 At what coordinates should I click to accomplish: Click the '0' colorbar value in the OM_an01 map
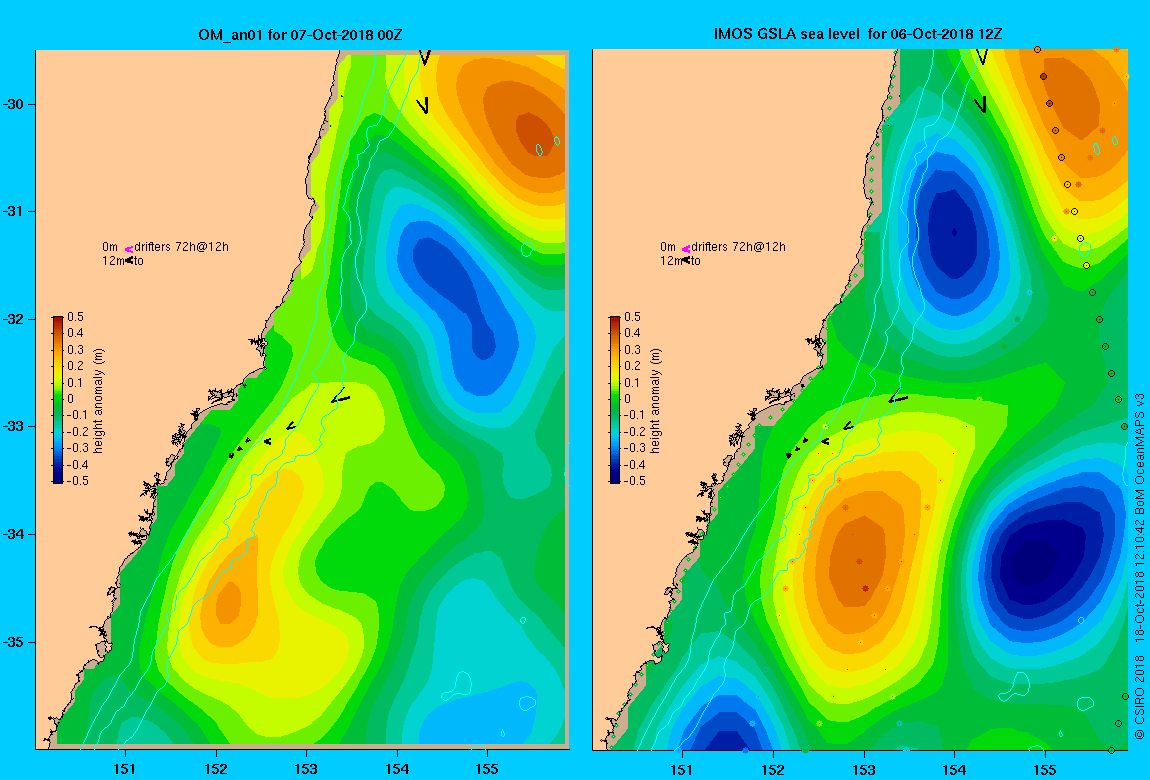pyautogui.click(x=71, y=399)
